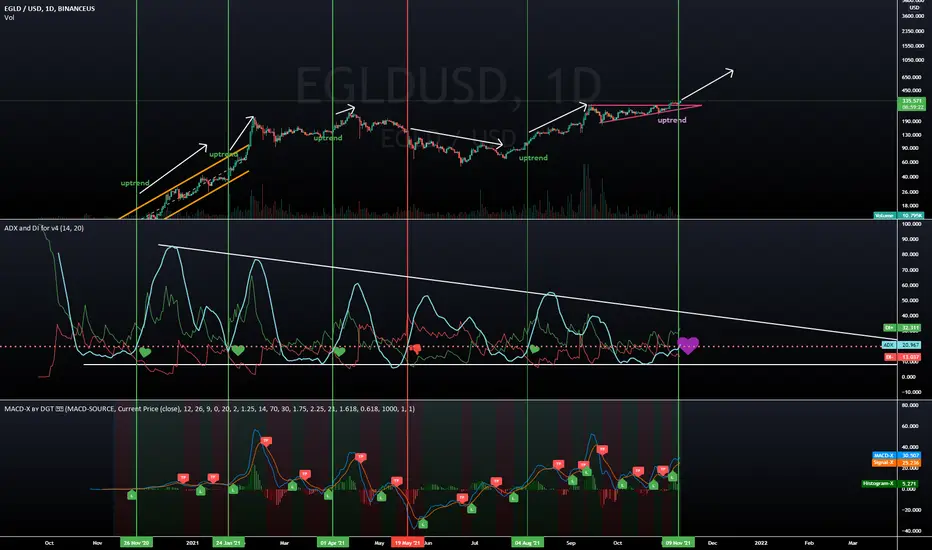Click -40.000 on the MACD pane axis

coord(912,531)
